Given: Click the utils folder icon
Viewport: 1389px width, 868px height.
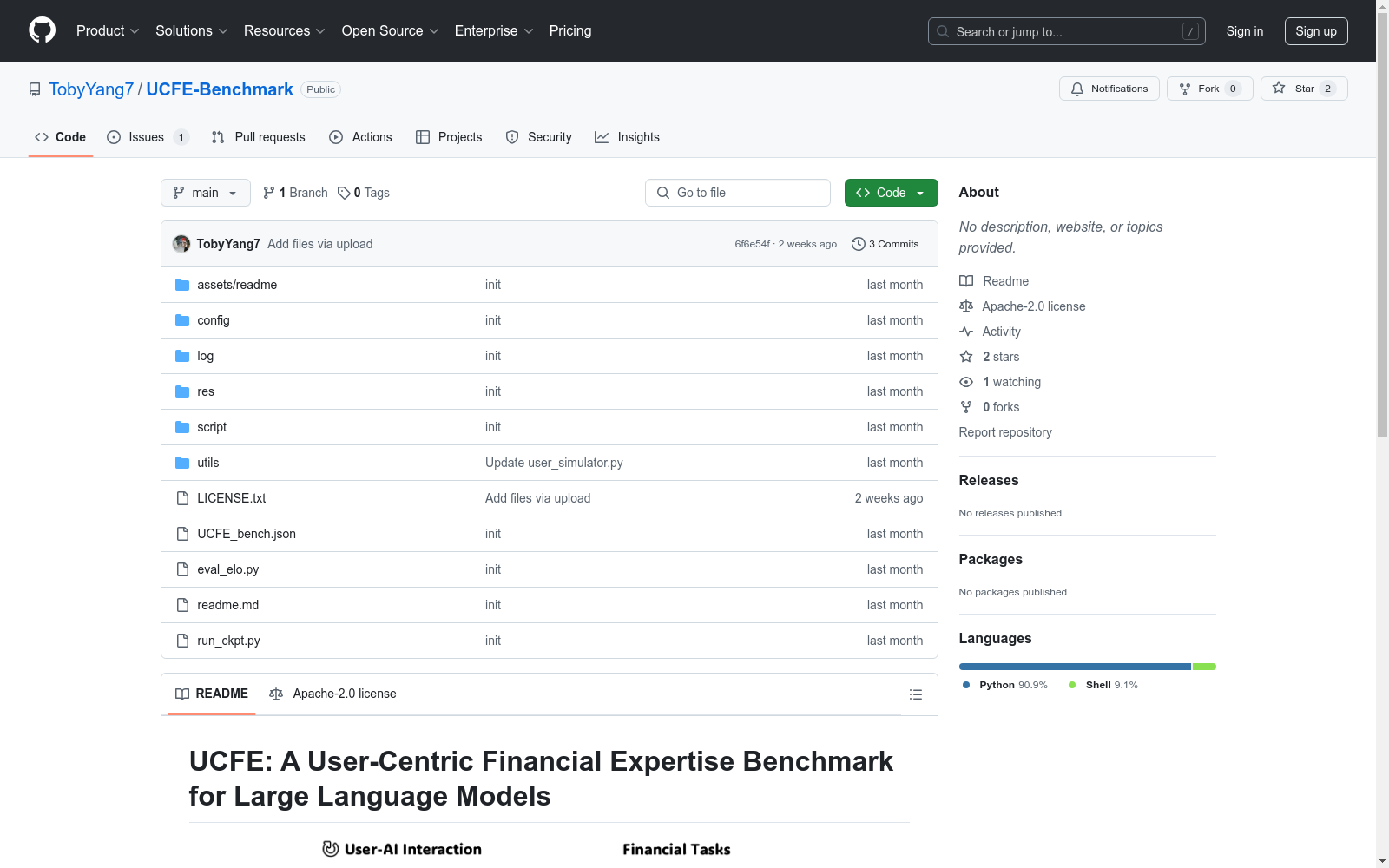Looking at the screenshot, I should click(182, 463).
